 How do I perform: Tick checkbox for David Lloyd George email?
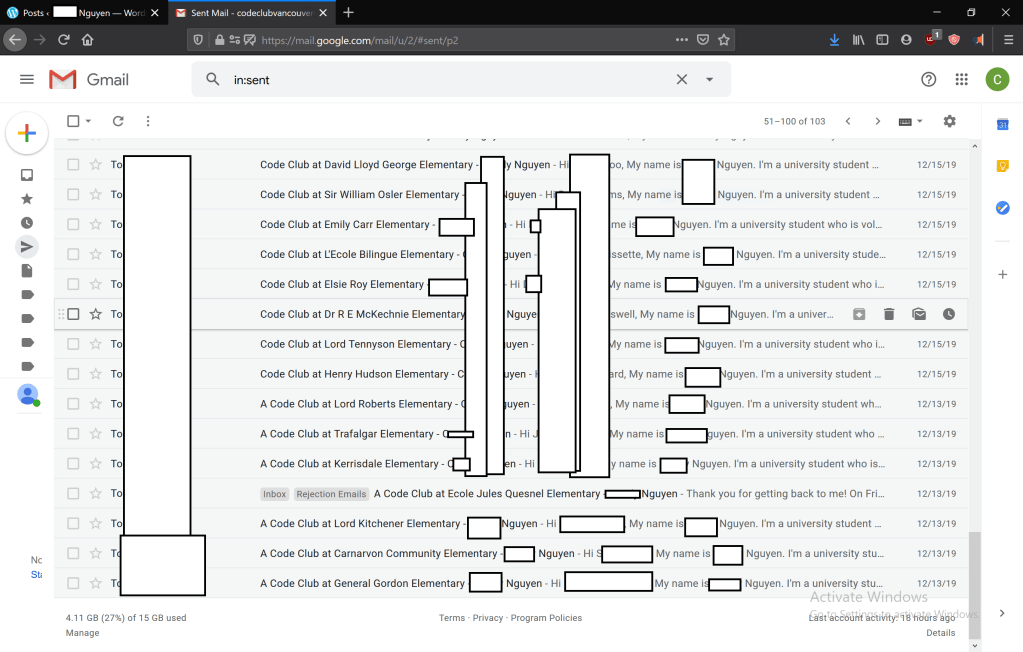click(73, 165)
